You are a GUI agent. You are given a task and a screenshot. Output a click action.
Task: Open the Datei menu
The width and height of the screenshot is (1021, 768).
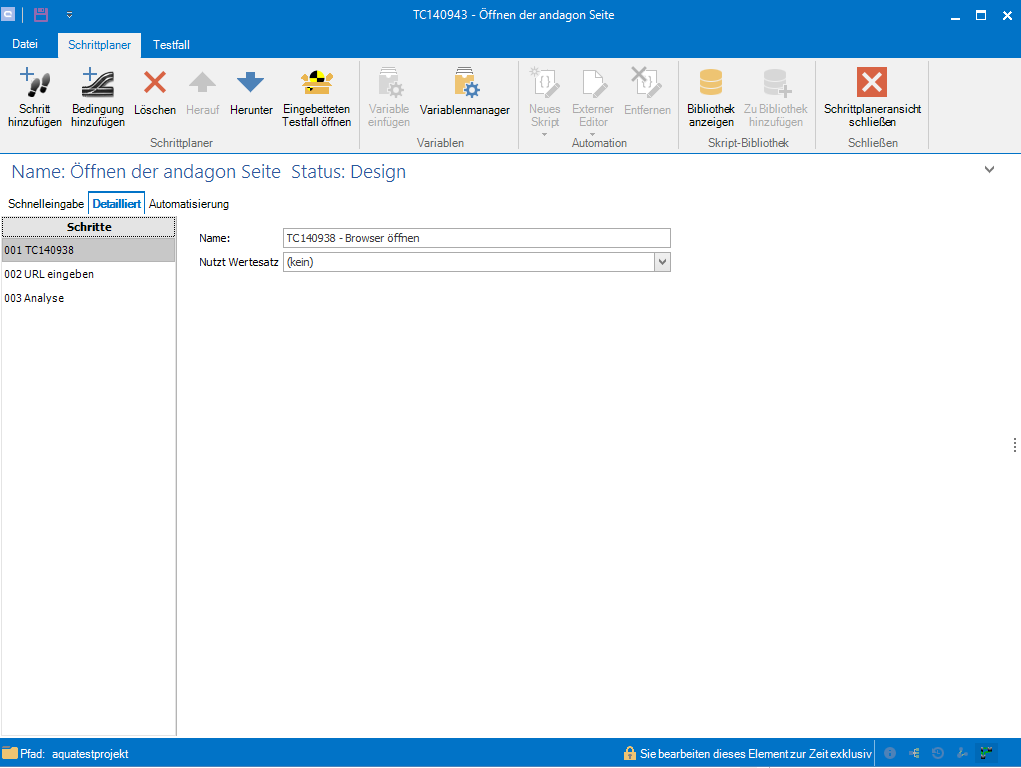[x=25, y=45]
